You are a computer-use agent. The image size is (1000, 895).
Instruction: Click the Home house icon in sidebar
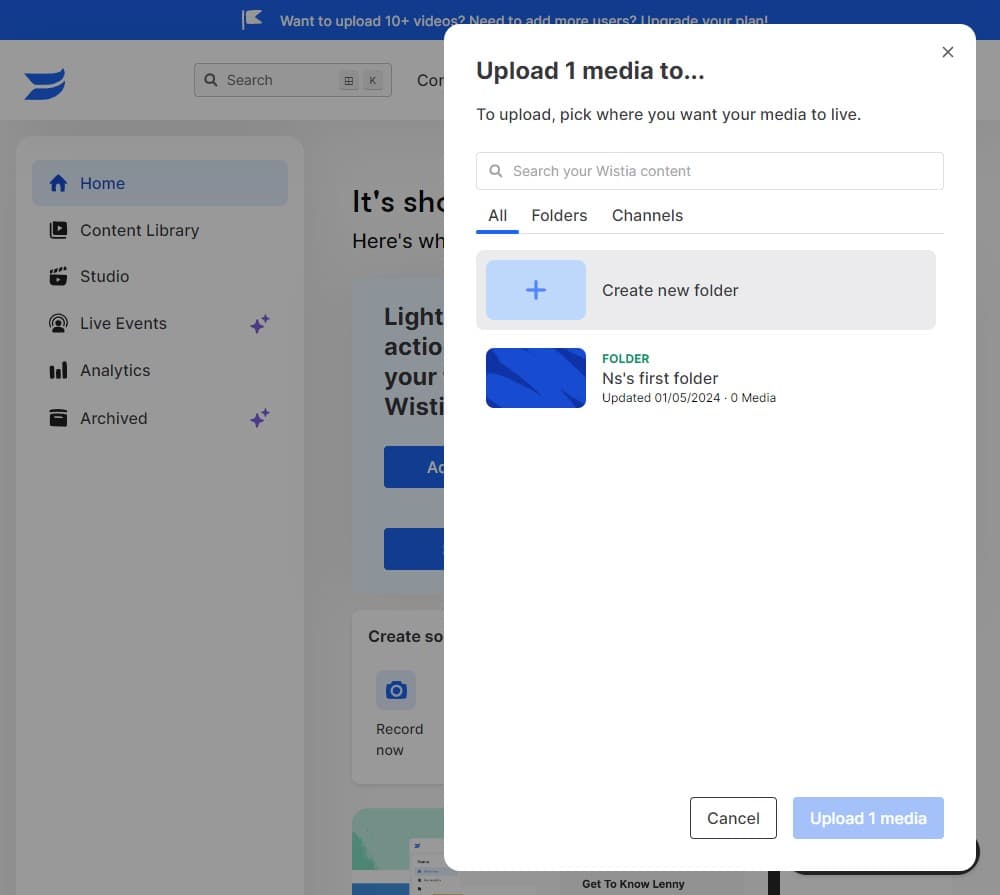(x=58, y=183)
